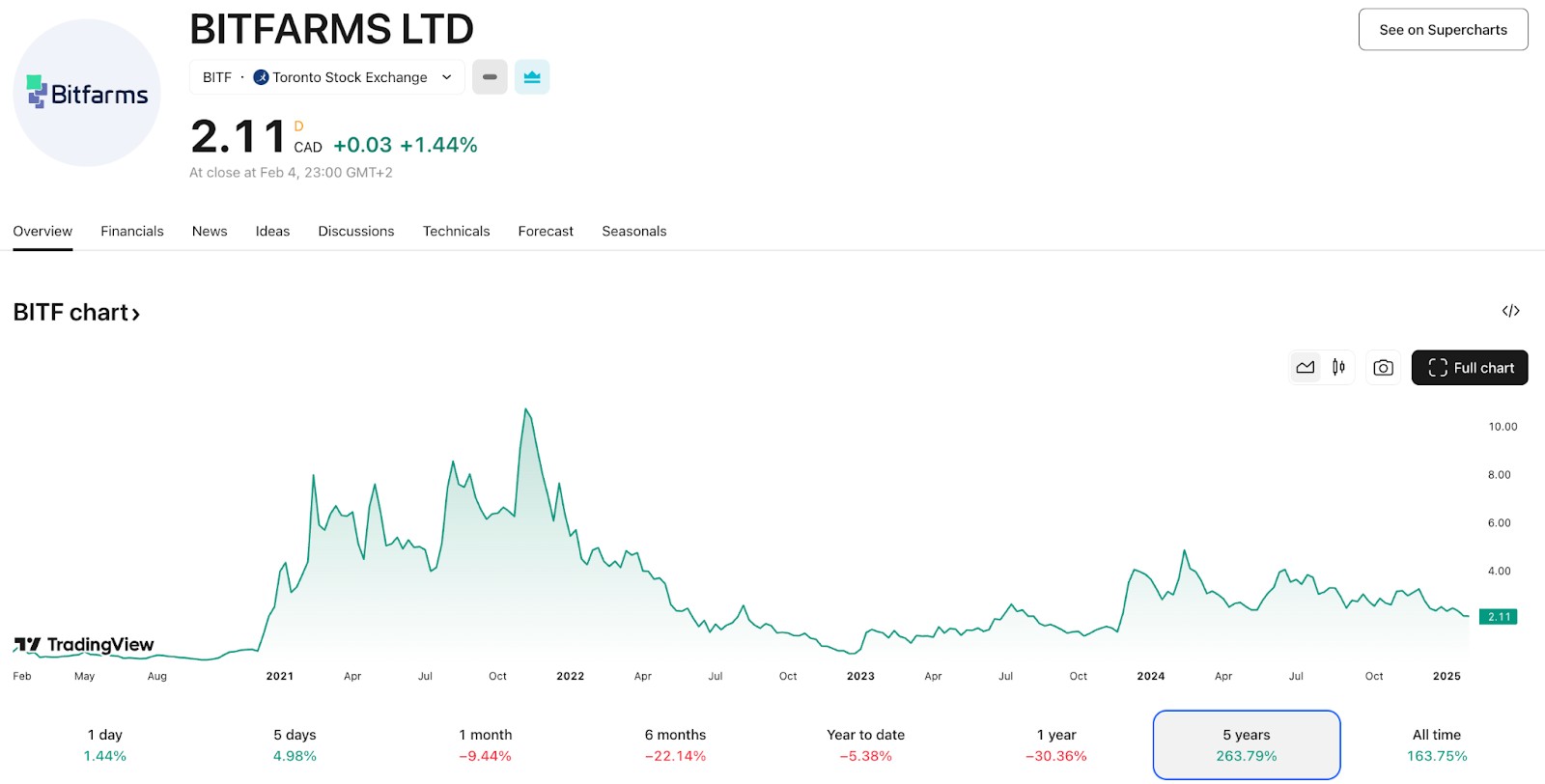Select the All time range
Image resolution: width=1545 pixels, height=784 pixels.
(1437, 745)
